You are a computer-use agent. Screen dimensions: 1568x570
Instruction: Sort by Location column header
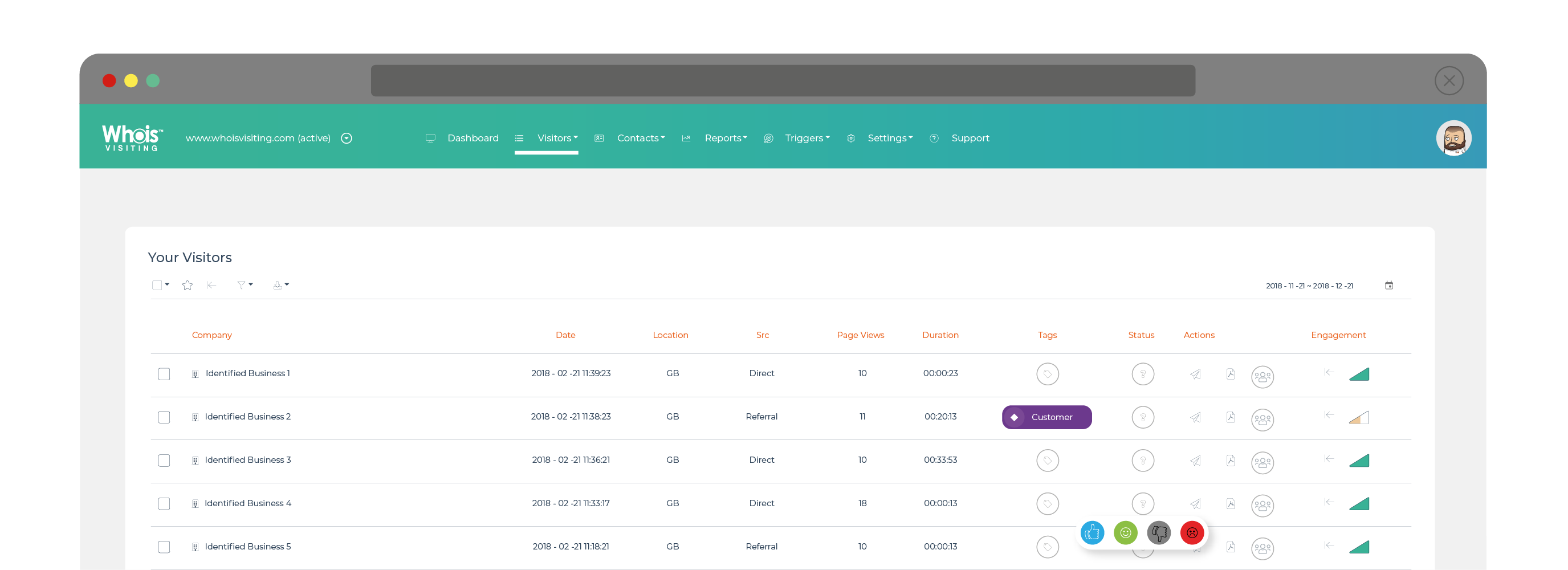point(670,335)
